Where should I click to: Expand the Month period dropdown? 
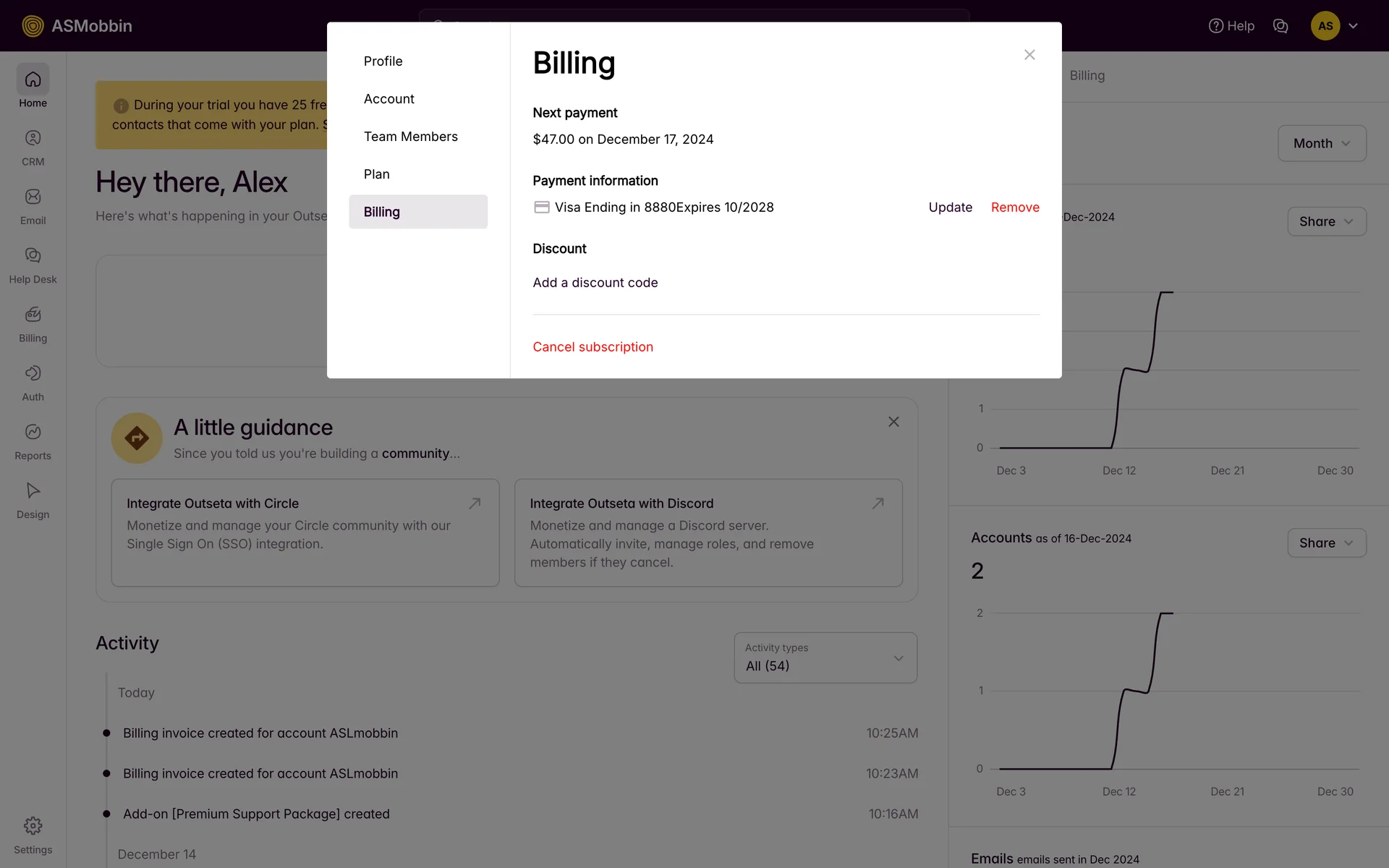1321,143
